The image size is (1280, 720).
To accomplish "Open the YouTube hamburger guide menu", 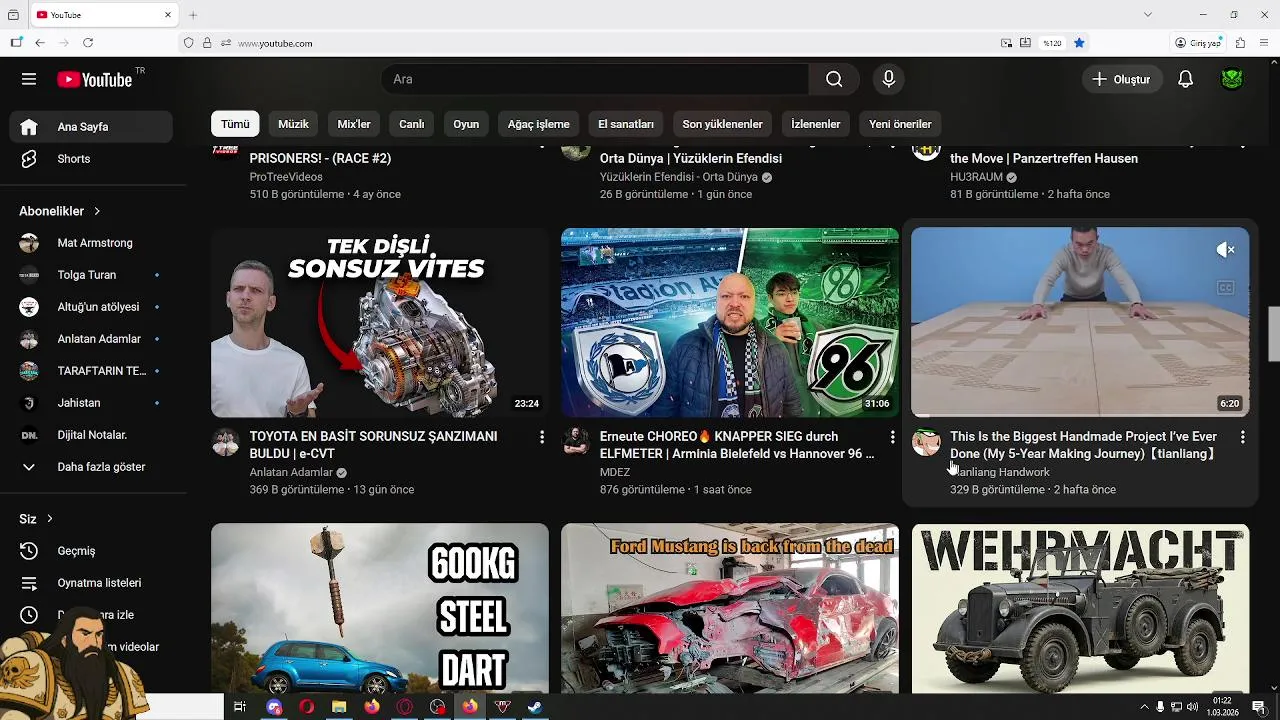I will pos(29,79).
